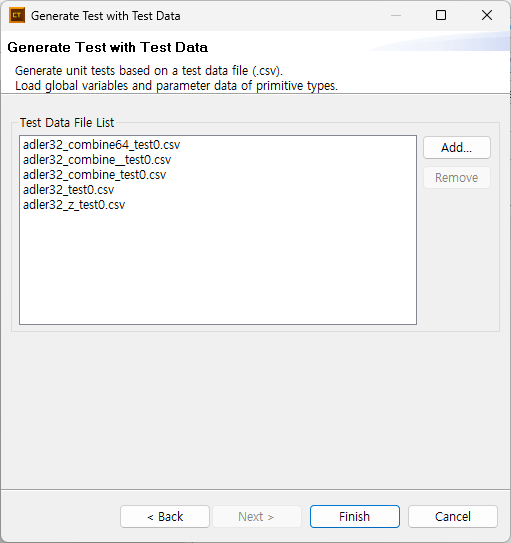Close the Generate Test dialog
511x543 pixels.
point(487,15)
